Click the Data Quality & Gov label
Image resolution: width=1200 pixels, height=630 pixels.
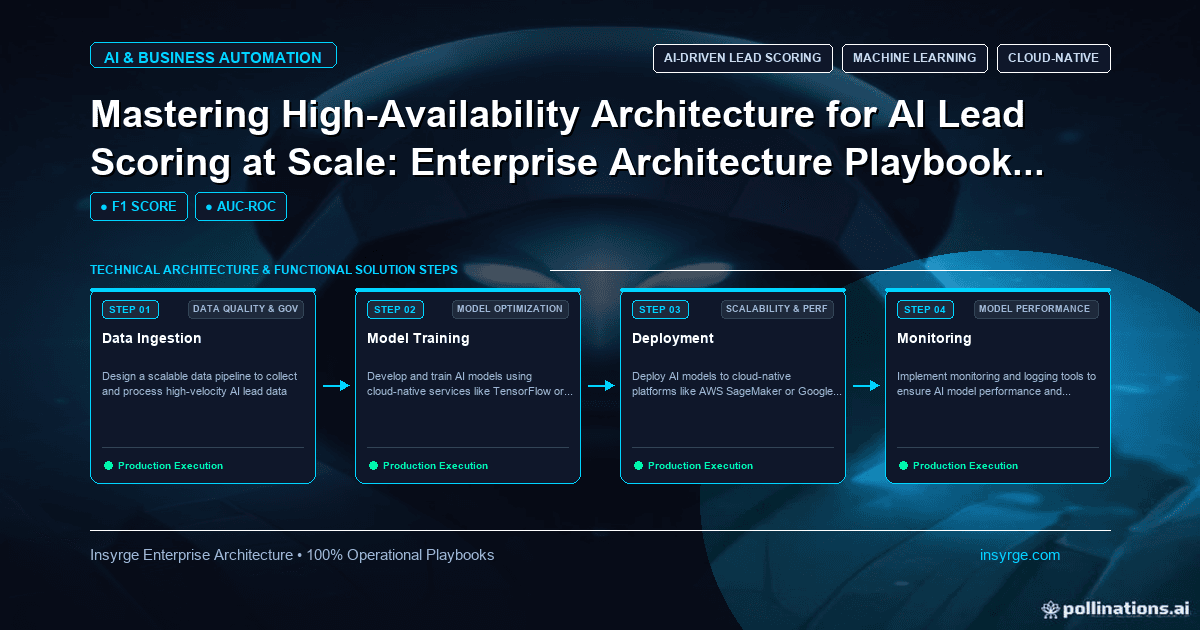pyautogui.click(x=246, y=309)
